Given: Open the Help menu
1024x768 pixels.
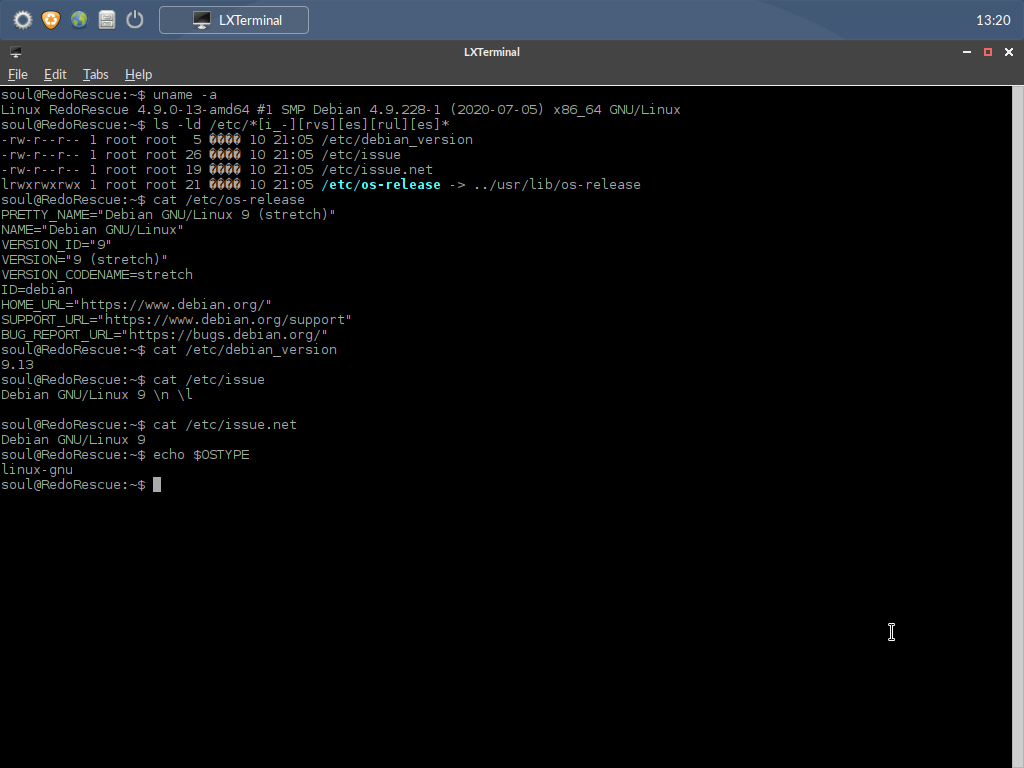Looking at the screenshot, I should coord(138,74).
